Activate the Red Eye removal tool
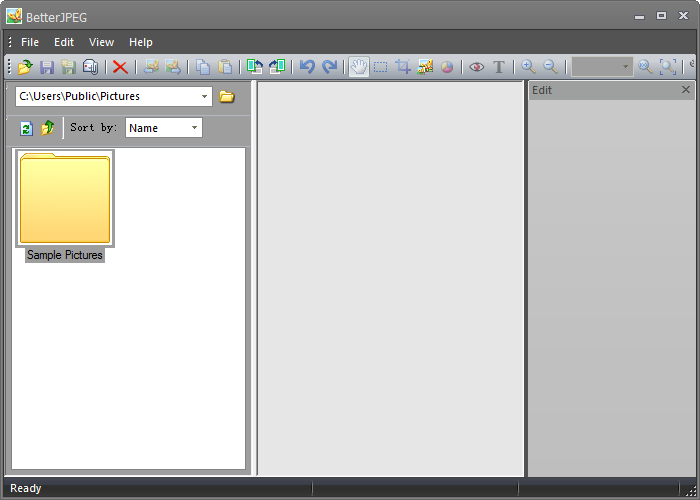The height and width of the screenshot is (500, 700). point(477,67)
